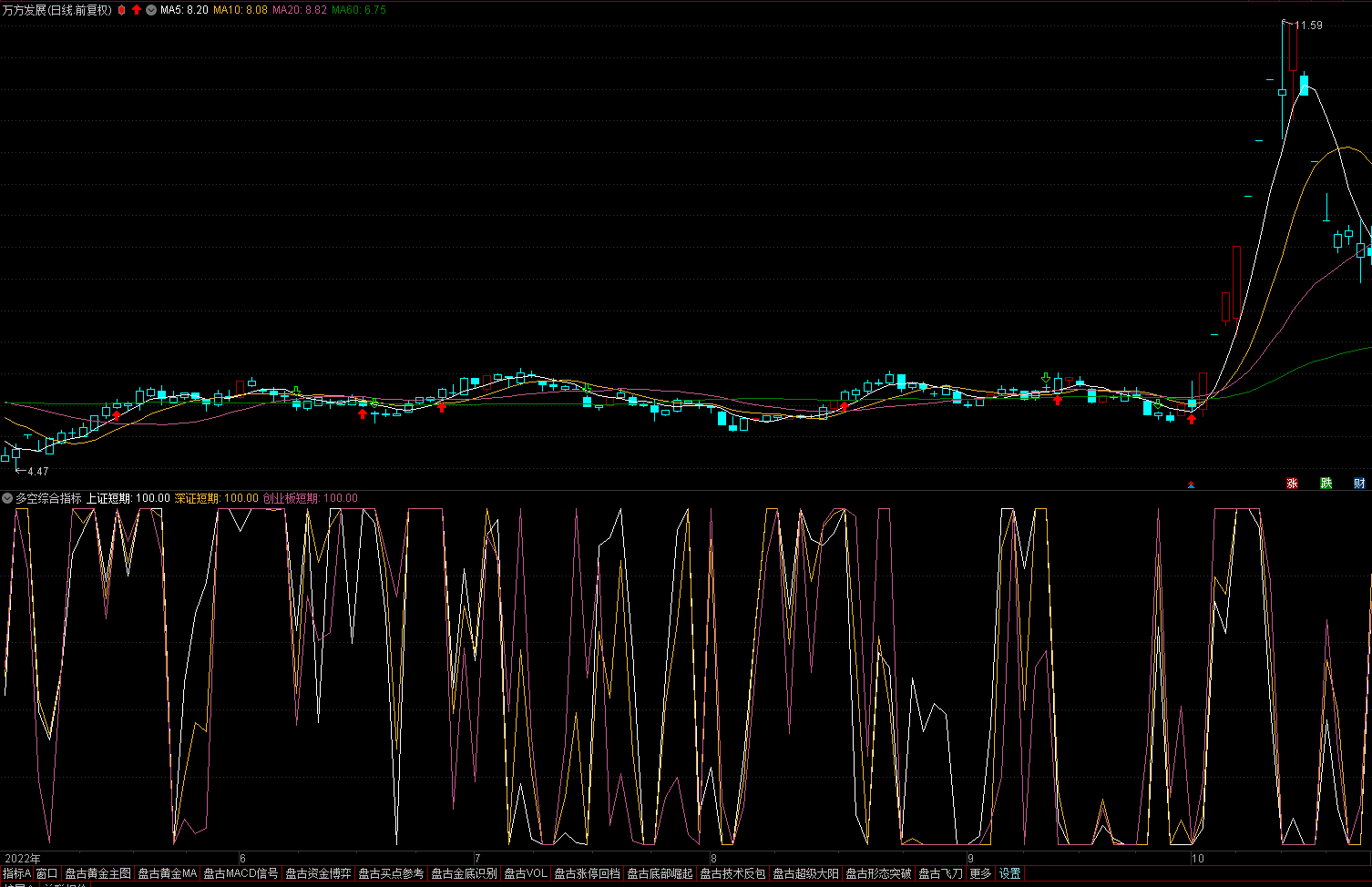The width and height of the screenshot is (1372, 887).
Task: Click the 2022年 label on time axis
Action: coord(23,859)
